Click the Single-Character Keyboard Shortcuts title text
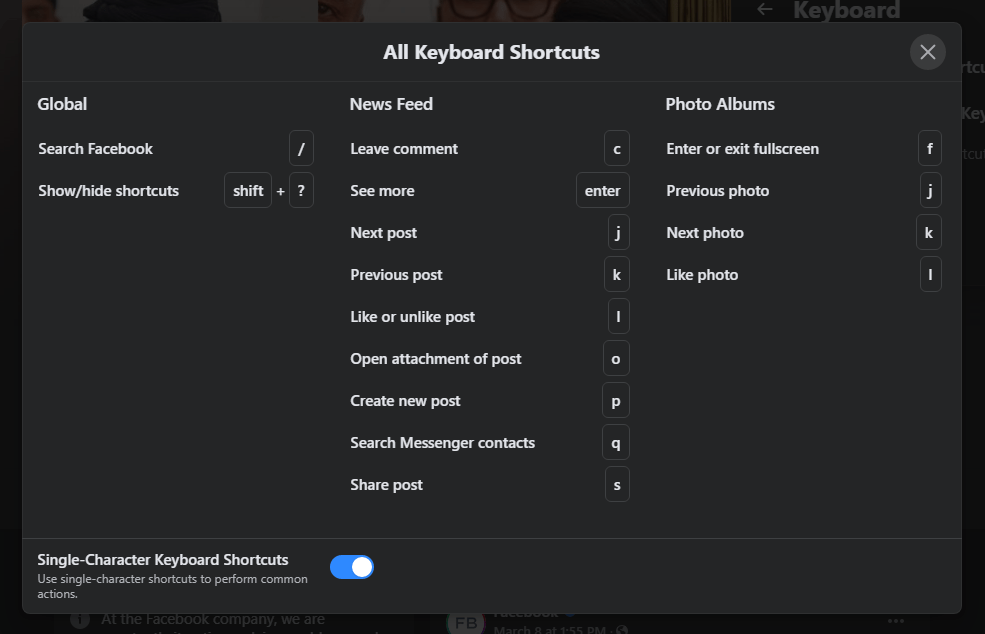Viewport: 985px width, 634px height. click(163, 560)
